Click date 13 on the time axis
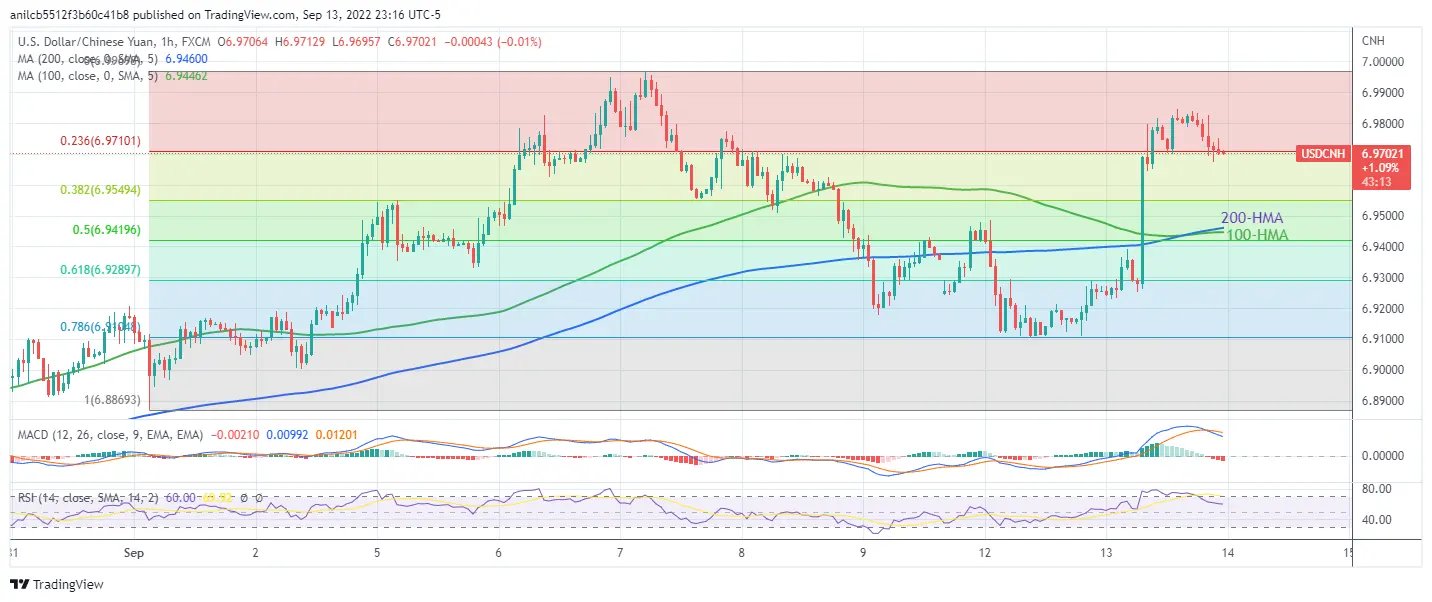This screenshot has height=602, width=1432. coord(1107,552)
